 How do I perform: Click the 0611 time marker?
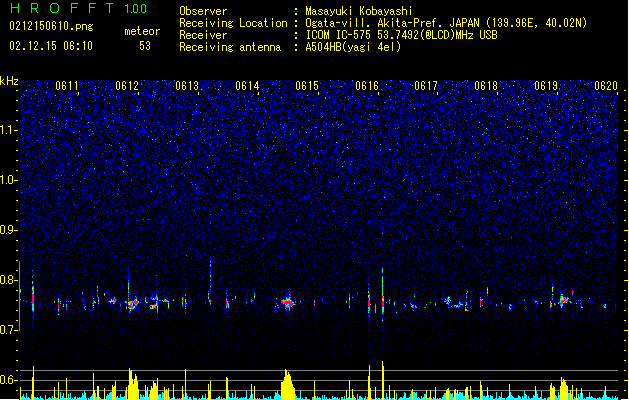pyautogui.click(x=67, y=86)
